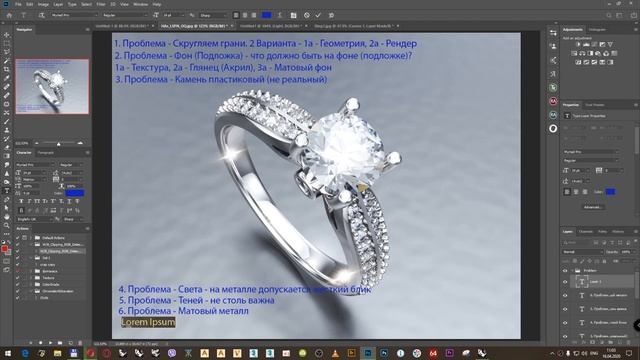Viewport: 640px width, 360px height.
Task: Switch to the Paragraph tab
Action: 46,153
